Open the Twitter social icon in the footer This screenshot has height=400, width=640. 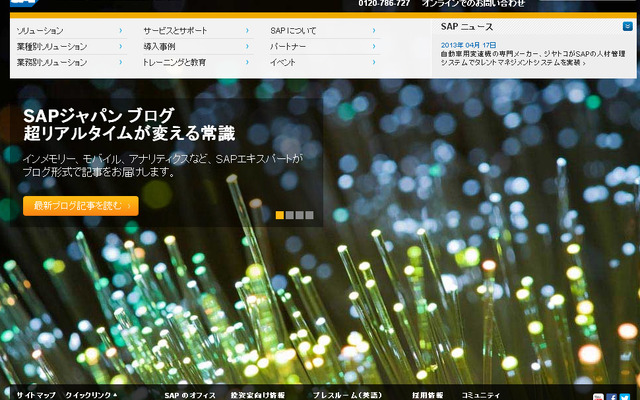[624, 397]
